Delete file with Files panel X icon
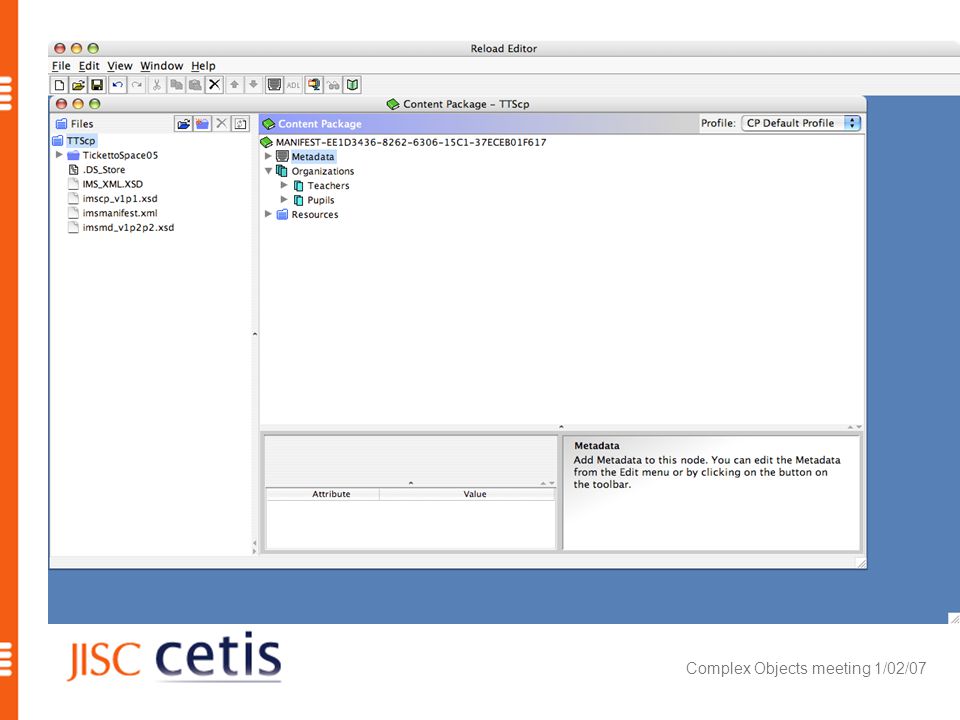Image resolution: width=960 pixels, height=720 pixels. (222, 124)
